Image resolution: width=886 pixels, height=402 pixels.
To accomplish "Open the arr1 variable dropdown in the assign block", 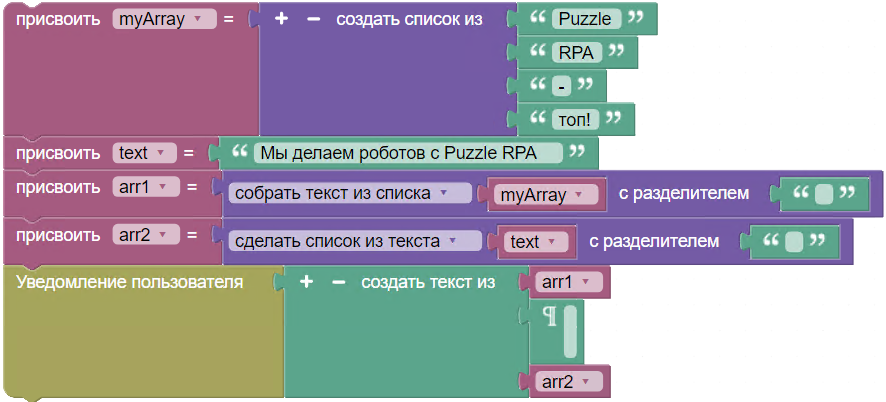I will pyautogui.click(x=146, y=187).
